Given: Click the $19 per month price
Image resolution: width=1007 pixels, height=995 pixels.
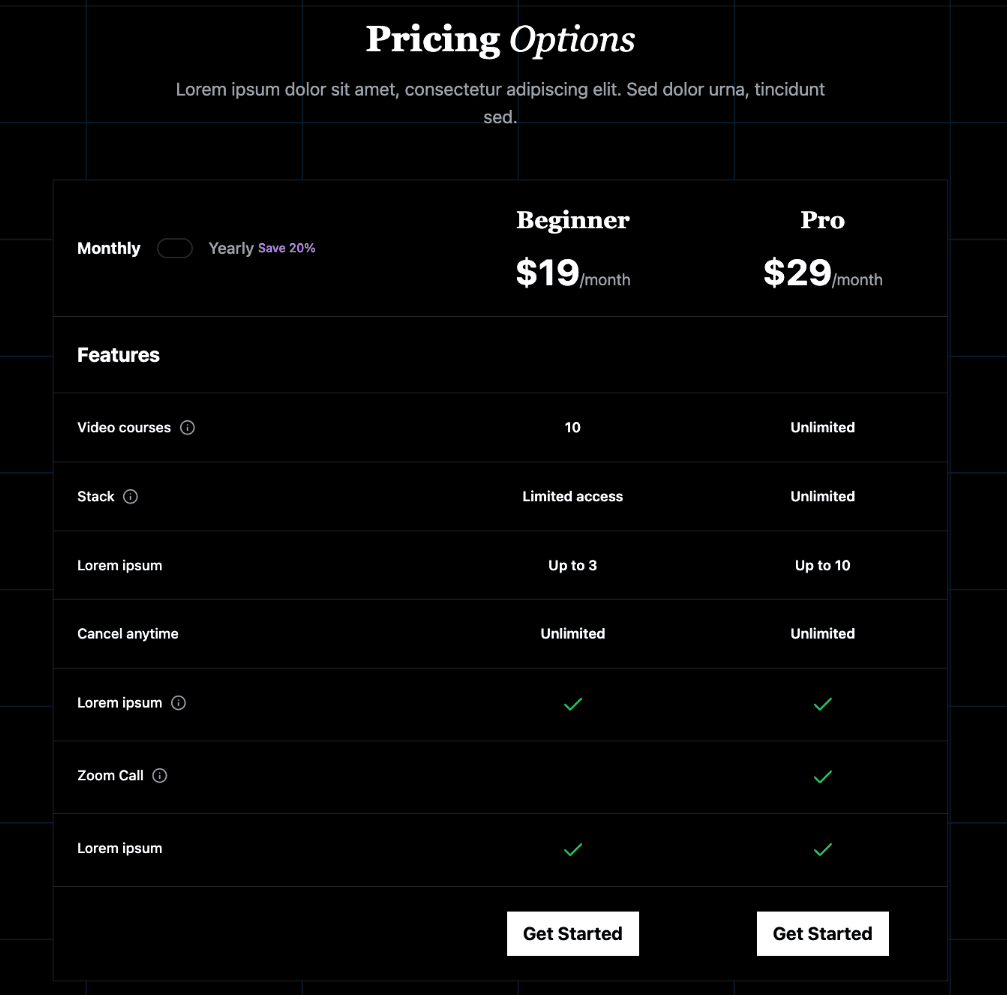Looking at the screenshot, I should (x=572, y=272).
